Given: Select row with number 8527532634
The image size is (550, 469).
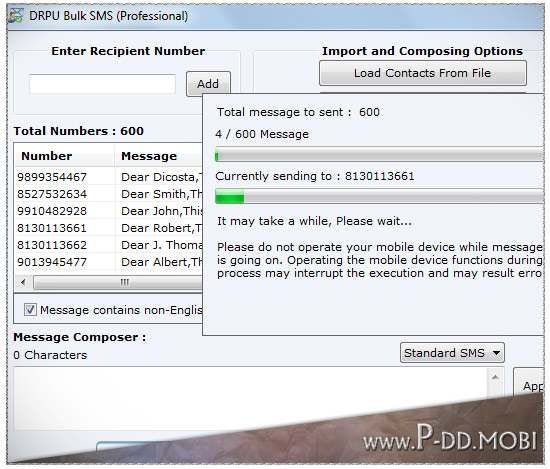Looking at the screenshot, I should click(109, 194).
